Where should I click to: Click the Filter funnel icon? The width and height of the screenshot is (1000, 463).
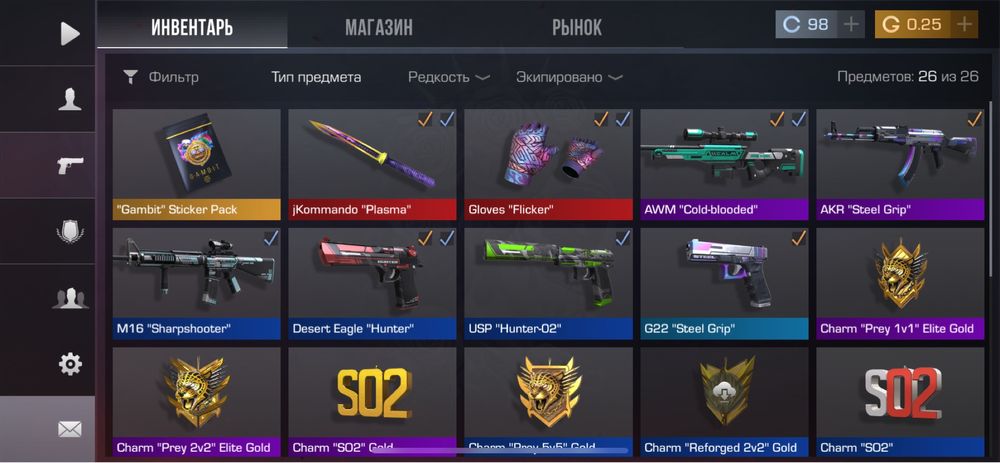130,78
